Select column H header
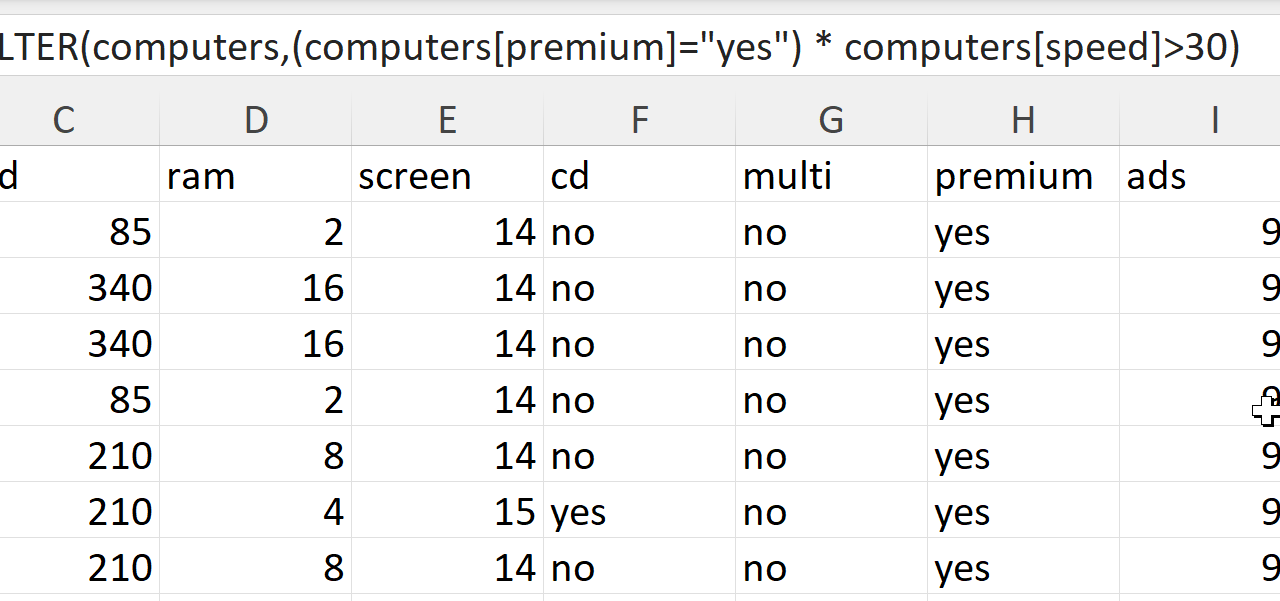 click(x=1022, y=120)
